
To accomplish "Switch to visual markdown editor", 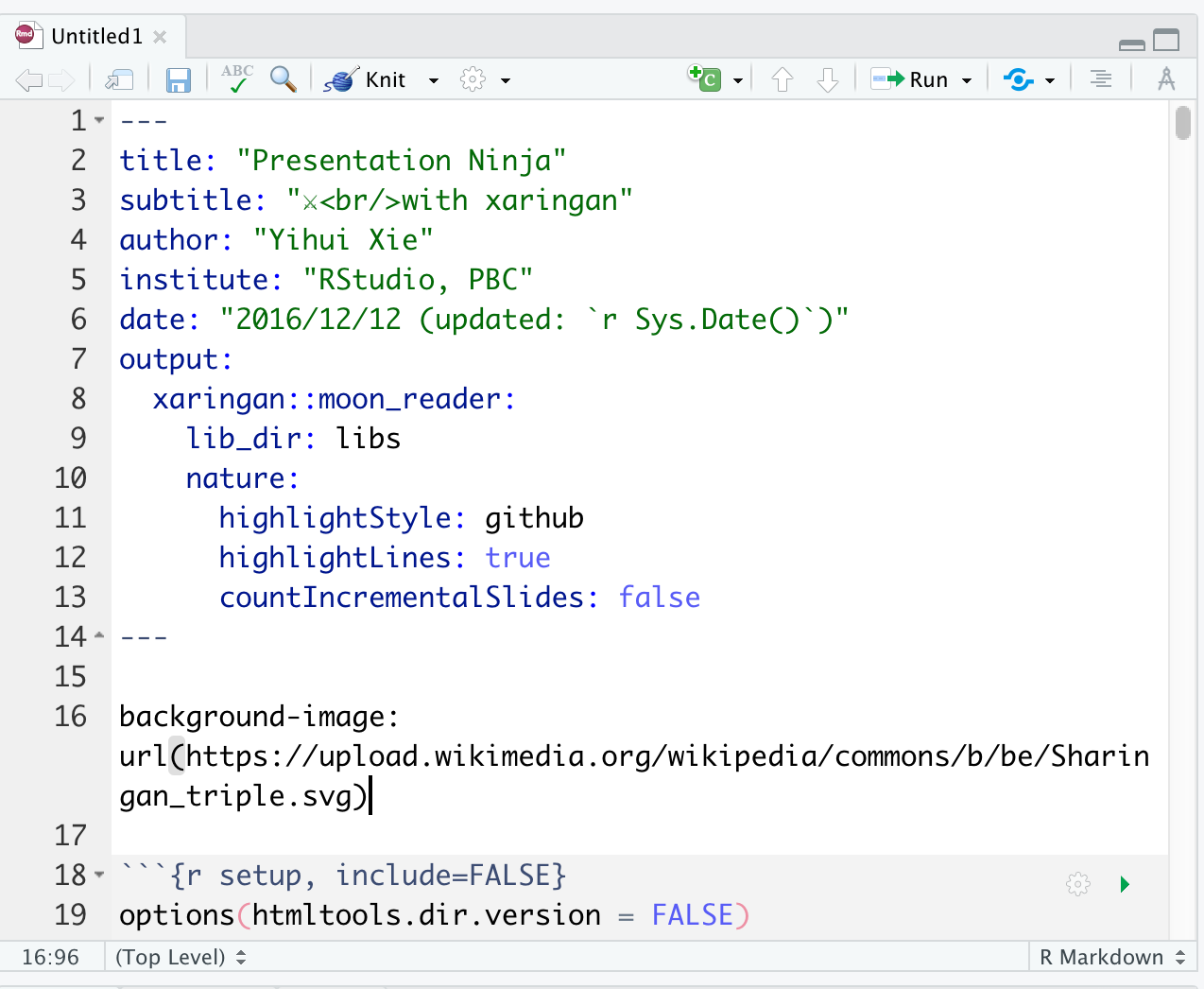I will pyautogui.click(x=1166, y=79).
